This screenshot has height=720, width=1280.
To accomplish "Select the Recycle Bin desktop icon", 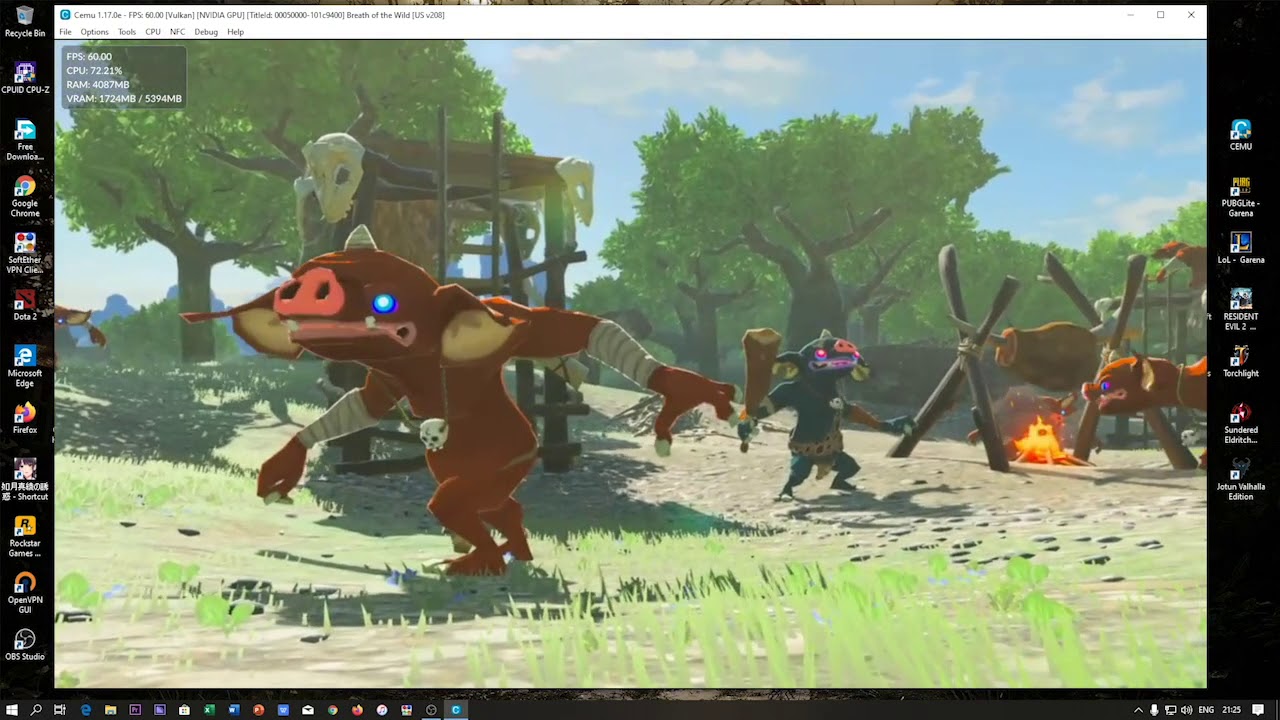I will [x=25, y=22].
